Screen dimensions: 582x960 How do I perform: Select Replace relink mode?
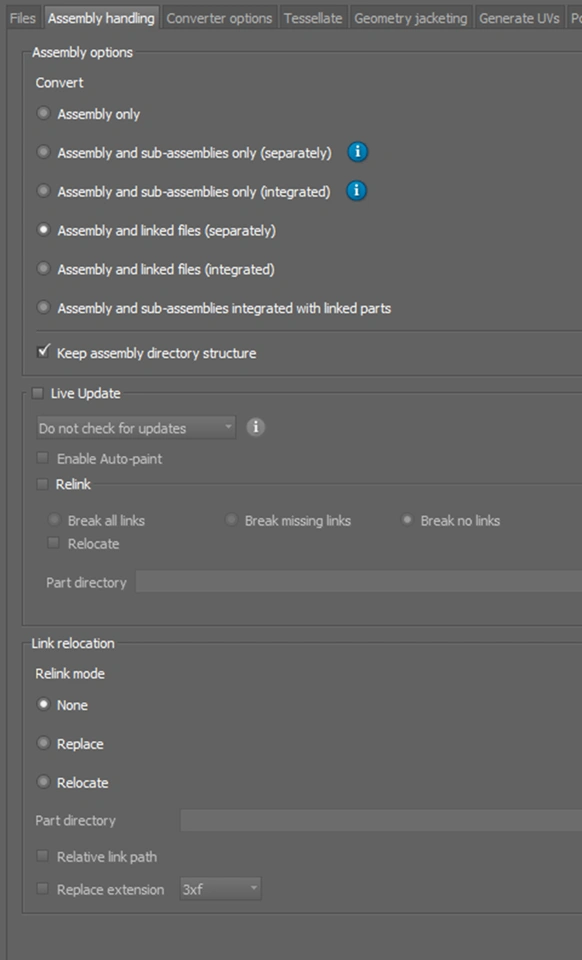(43, 744)
